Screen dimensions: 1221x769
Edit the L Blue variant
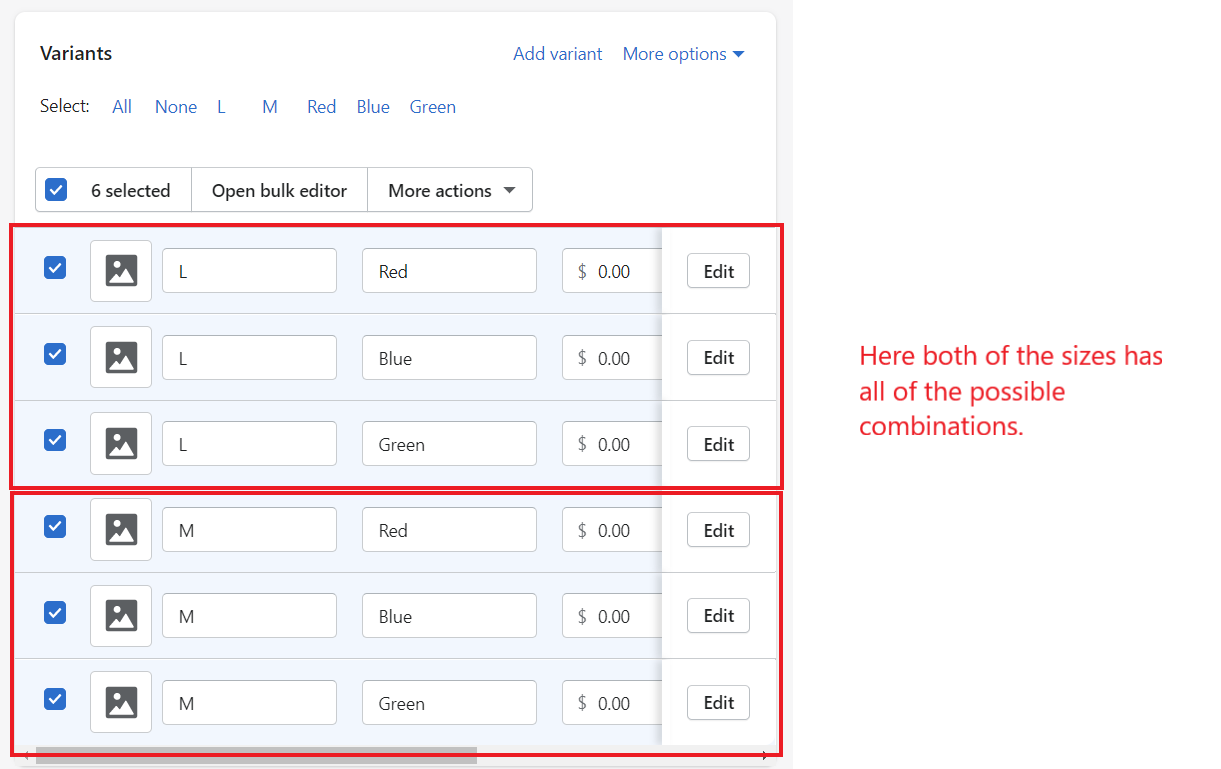[x=718, y=357]
